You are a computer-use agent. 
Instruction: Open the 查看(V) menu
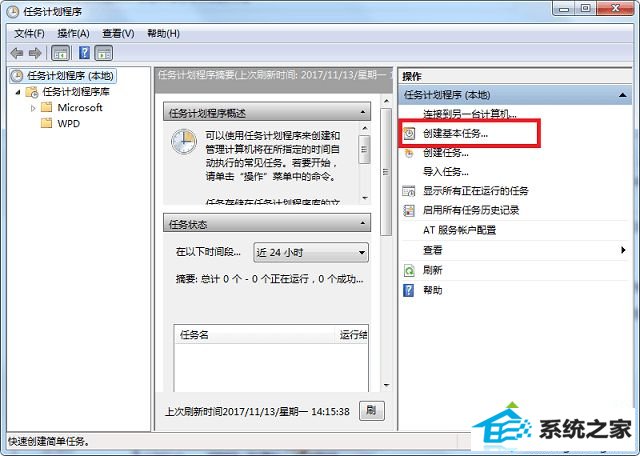(118, 33)
